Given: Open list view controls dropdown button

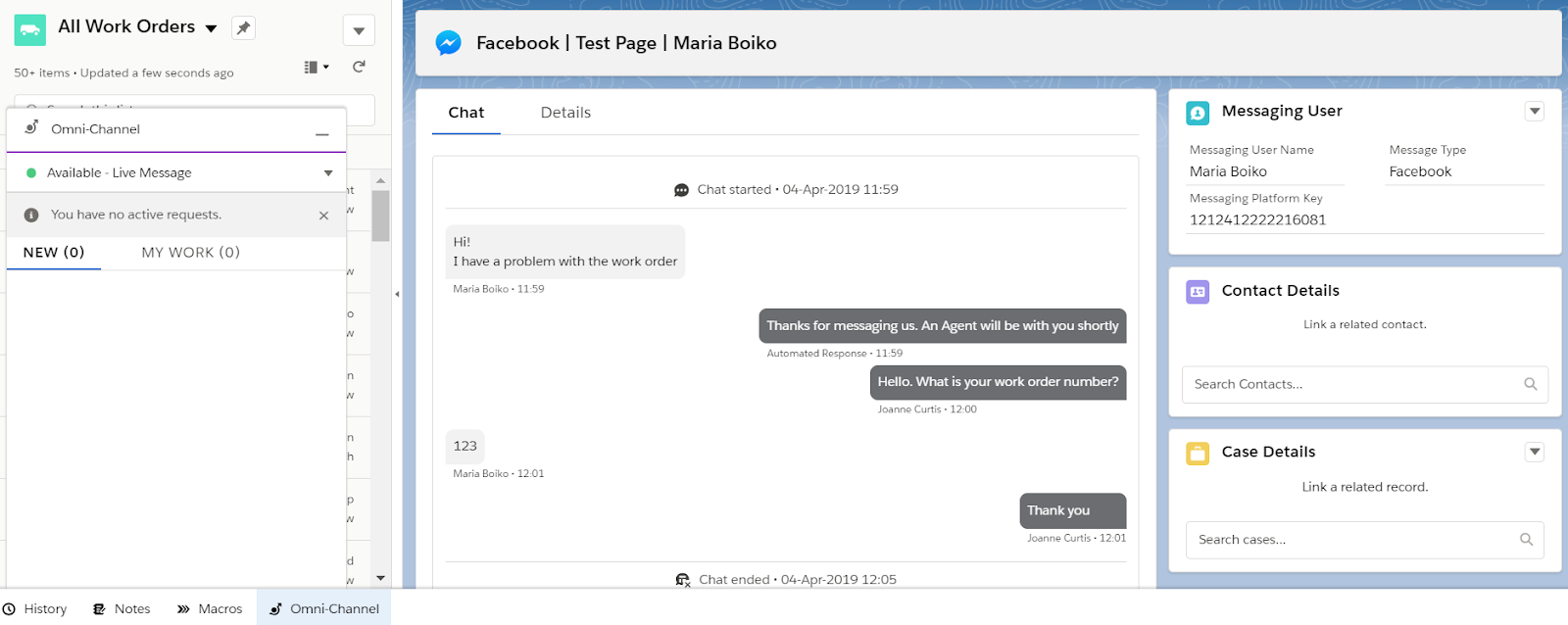Looking at the screenshot, I should click(359, 30).
